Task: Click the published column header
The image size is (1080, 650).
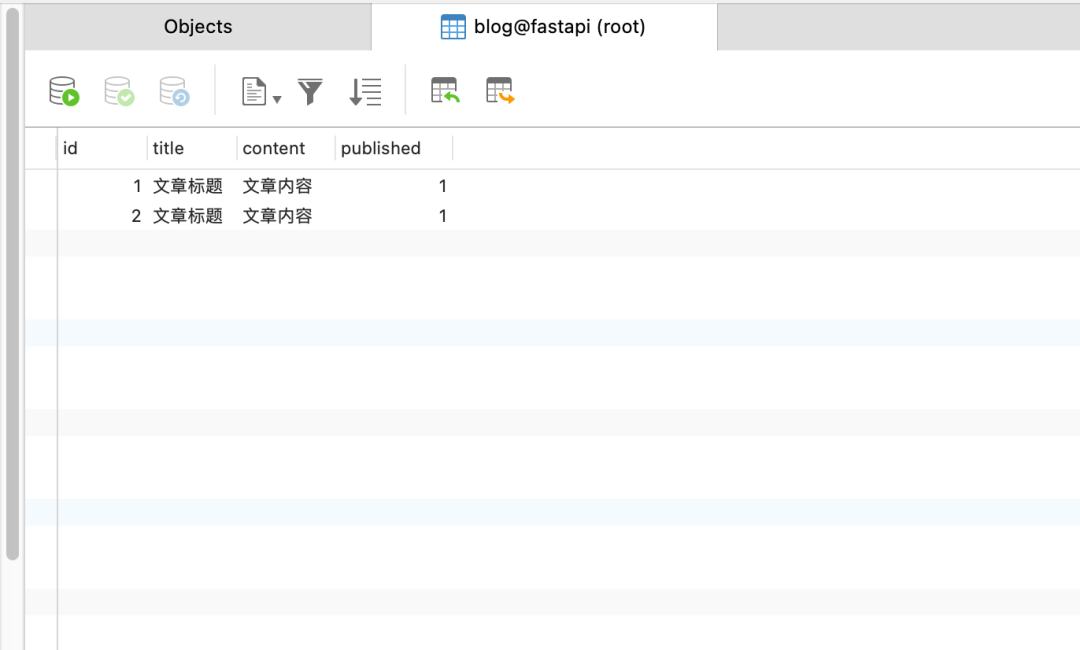Action: pyautogui.click(x=394, y=148)
